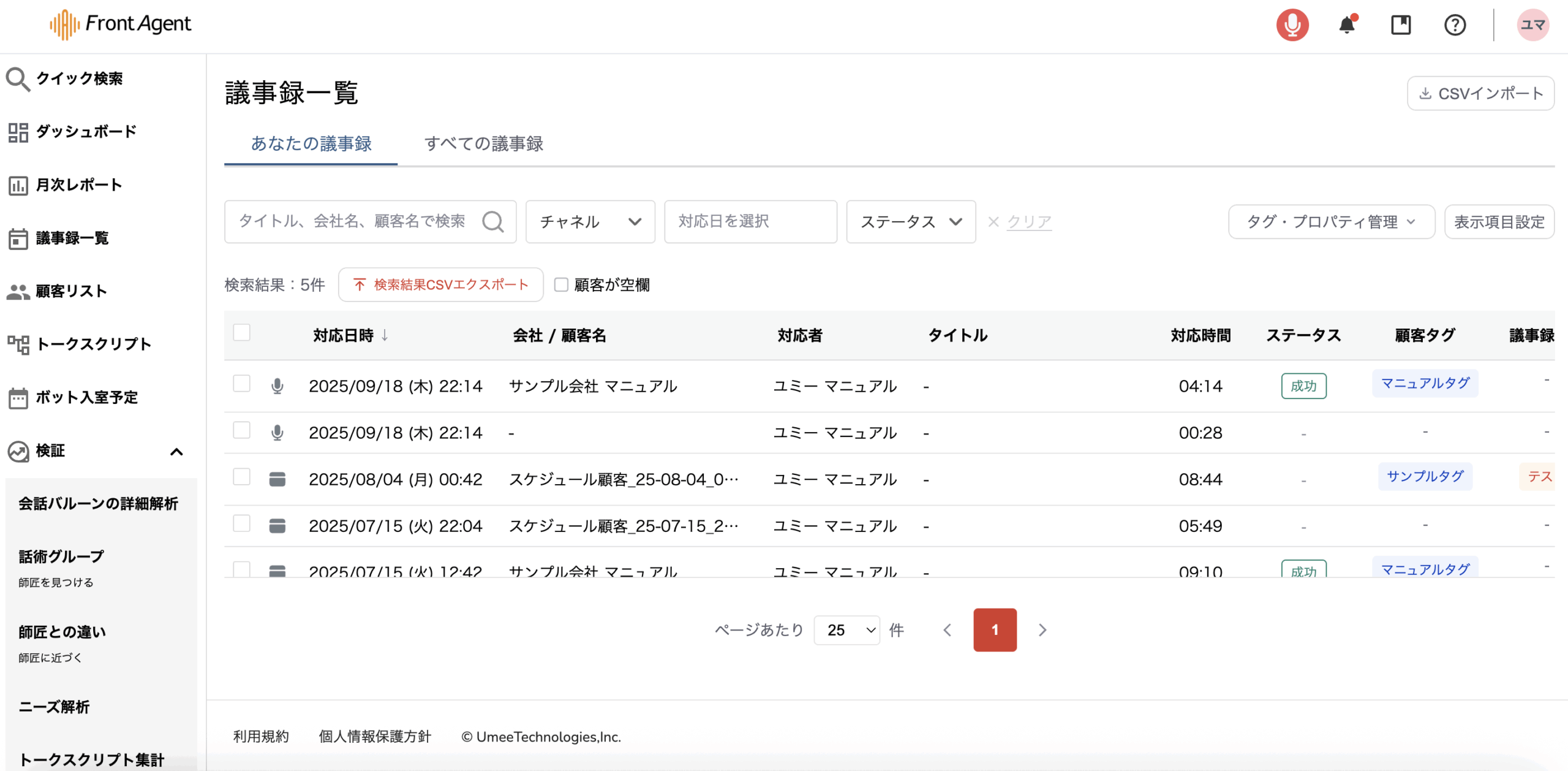Open 月次レポート from the sidebar
Screen dimensions: 1568x771
tap(78, 185)
